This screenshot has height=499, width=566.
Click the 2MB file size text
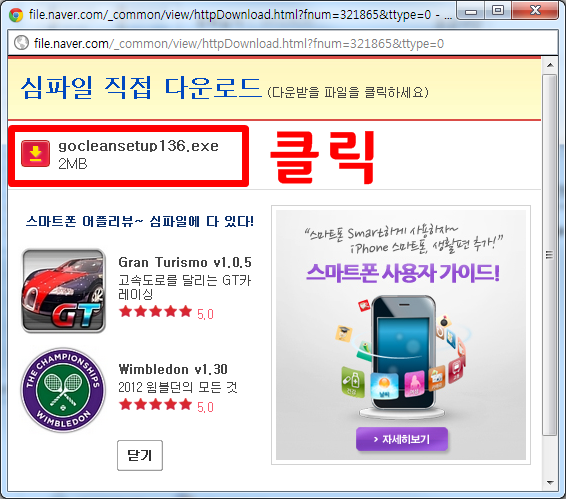point(73,164)
